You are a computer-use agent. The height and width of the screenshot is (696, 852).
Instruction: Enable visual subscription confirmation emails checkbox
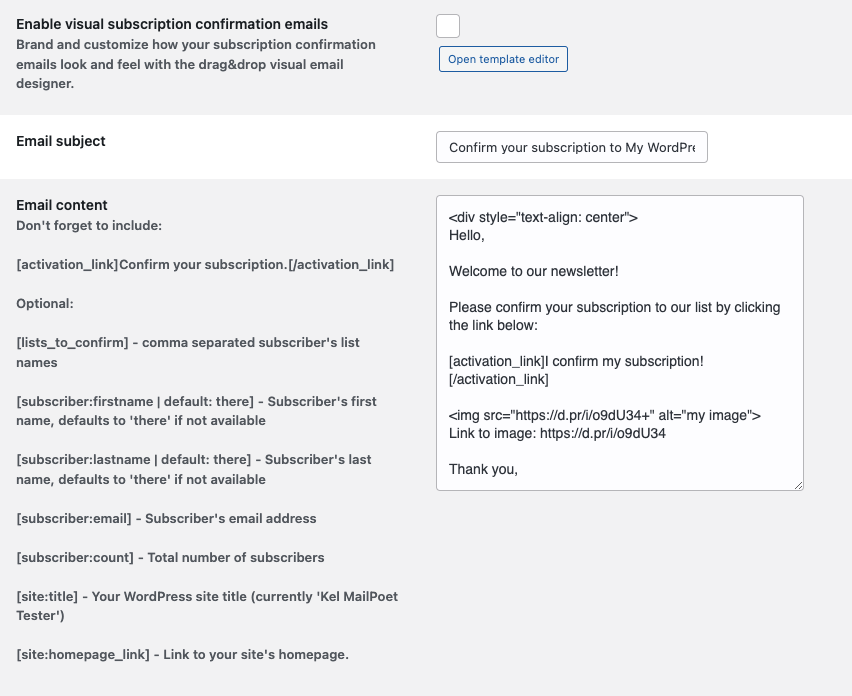[x=448, y=26]
